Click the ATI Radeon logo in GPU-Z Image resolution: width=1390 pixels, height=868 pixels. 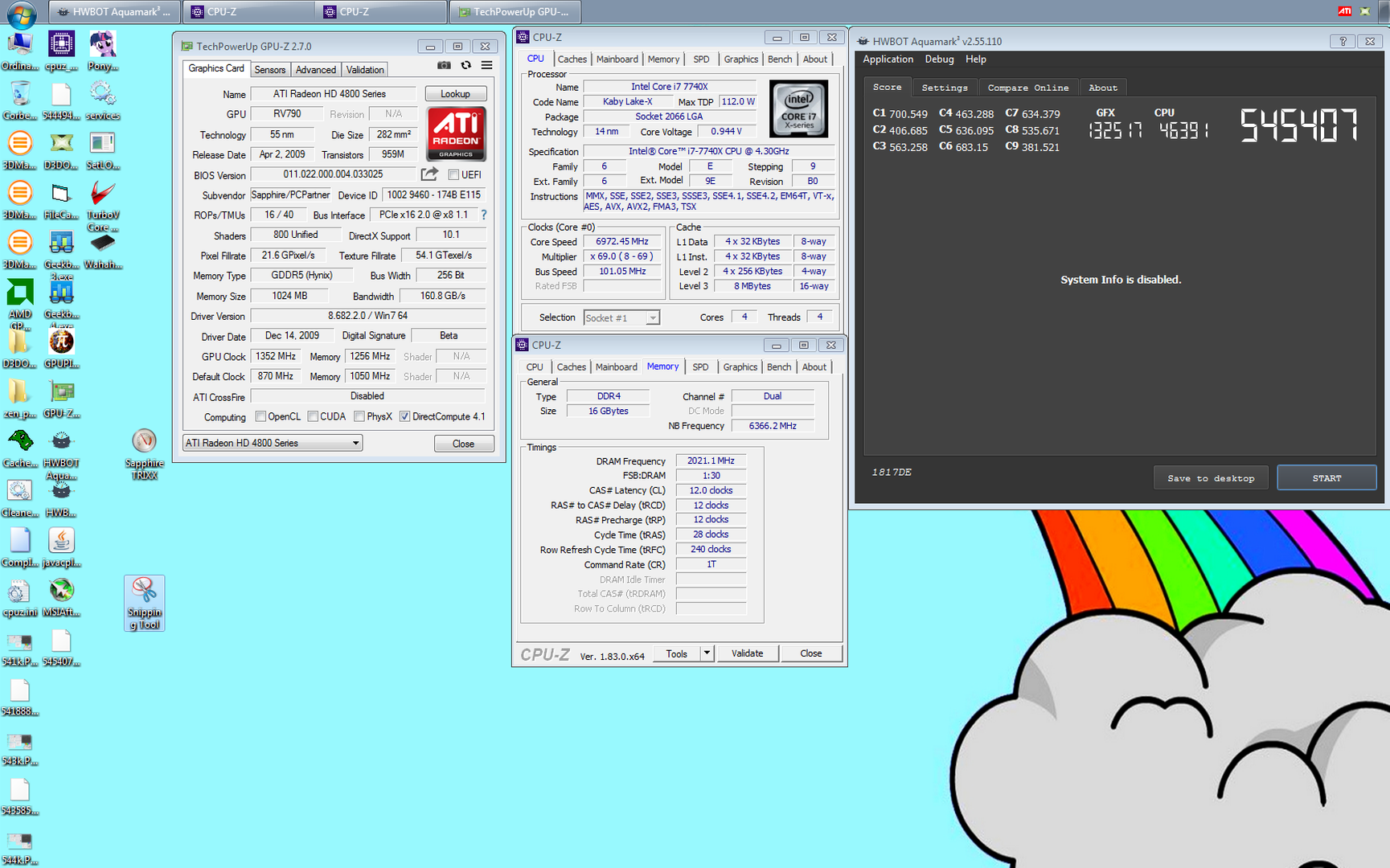(x=456, y=133)
